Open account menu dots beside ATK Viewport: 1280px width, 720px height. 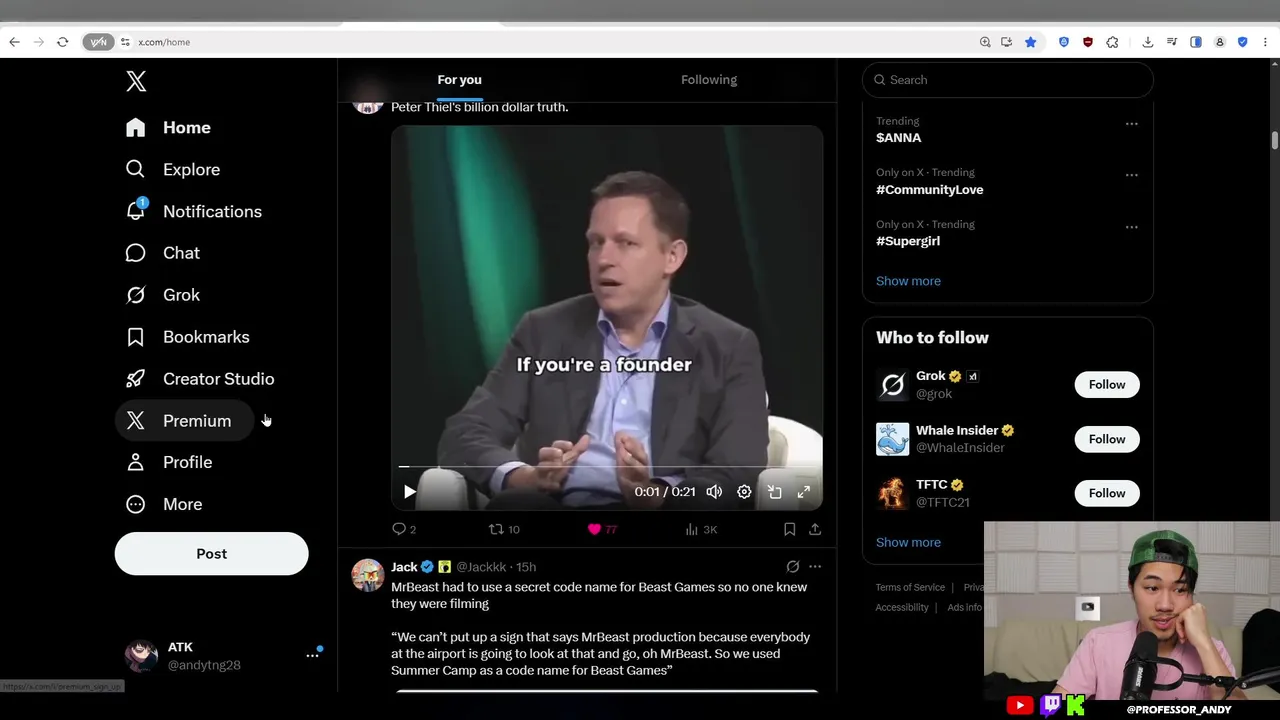(312, 655)
